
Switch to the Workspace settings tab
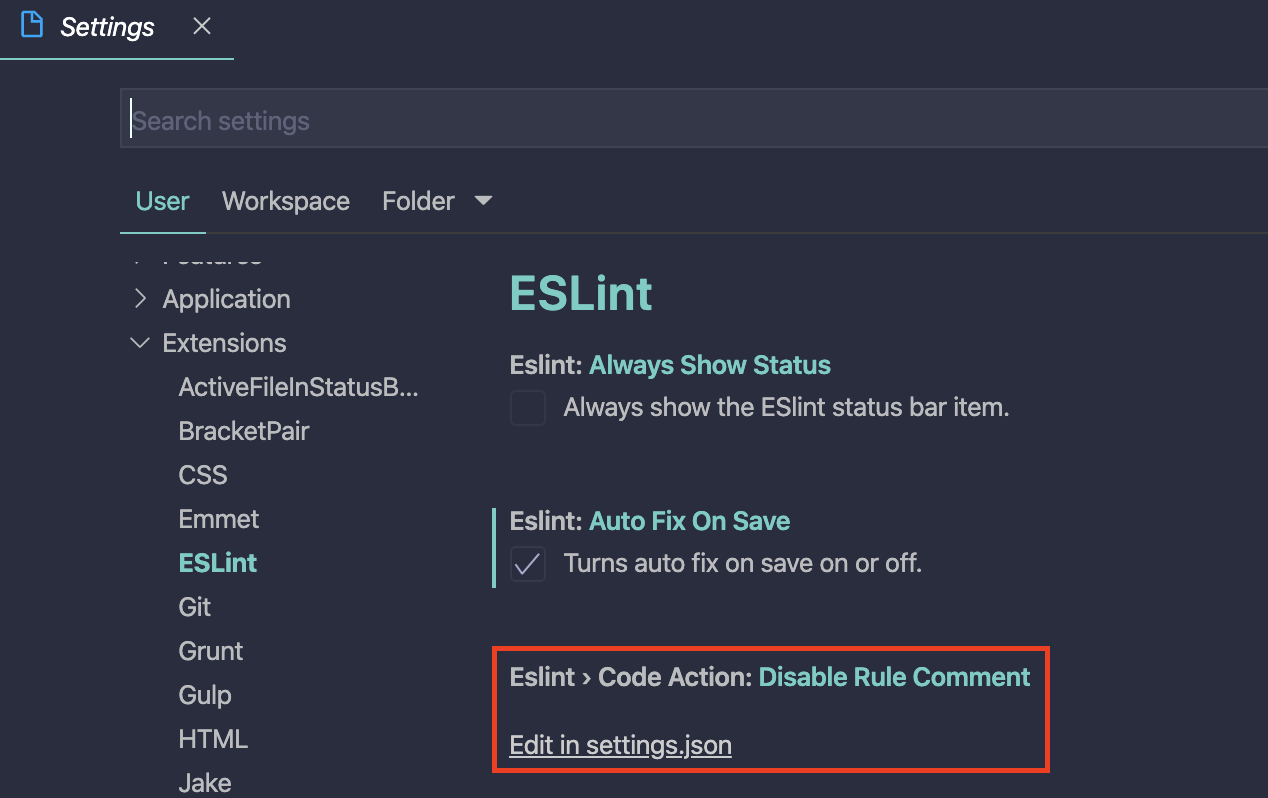pos(286,201)
